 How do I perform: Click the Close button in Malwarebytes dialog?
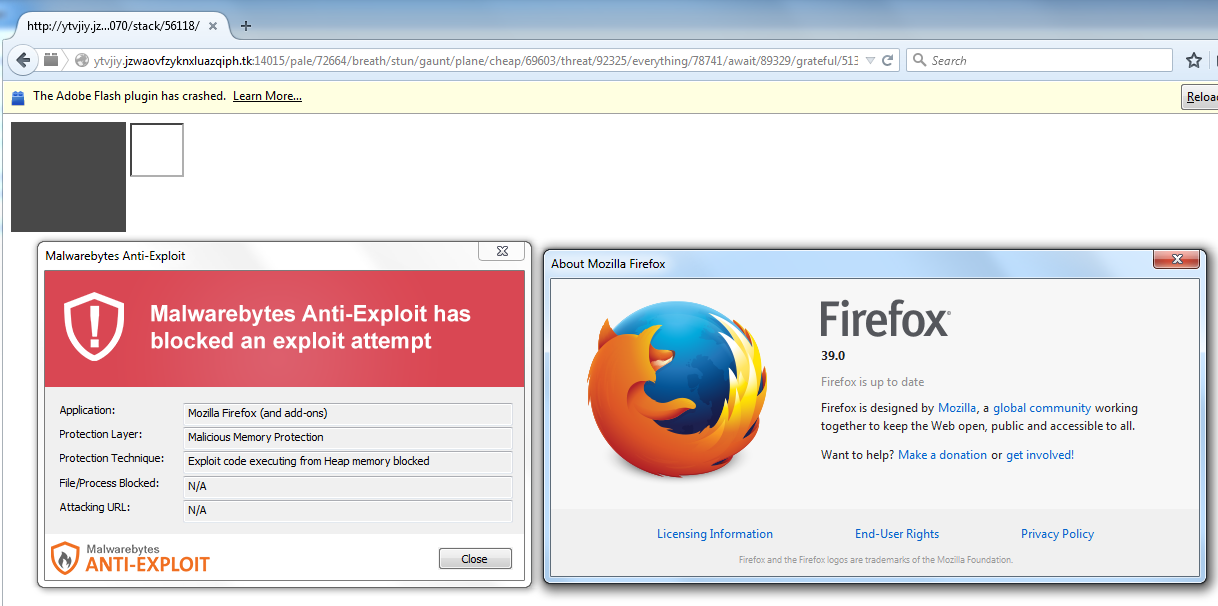click(475, 559)
